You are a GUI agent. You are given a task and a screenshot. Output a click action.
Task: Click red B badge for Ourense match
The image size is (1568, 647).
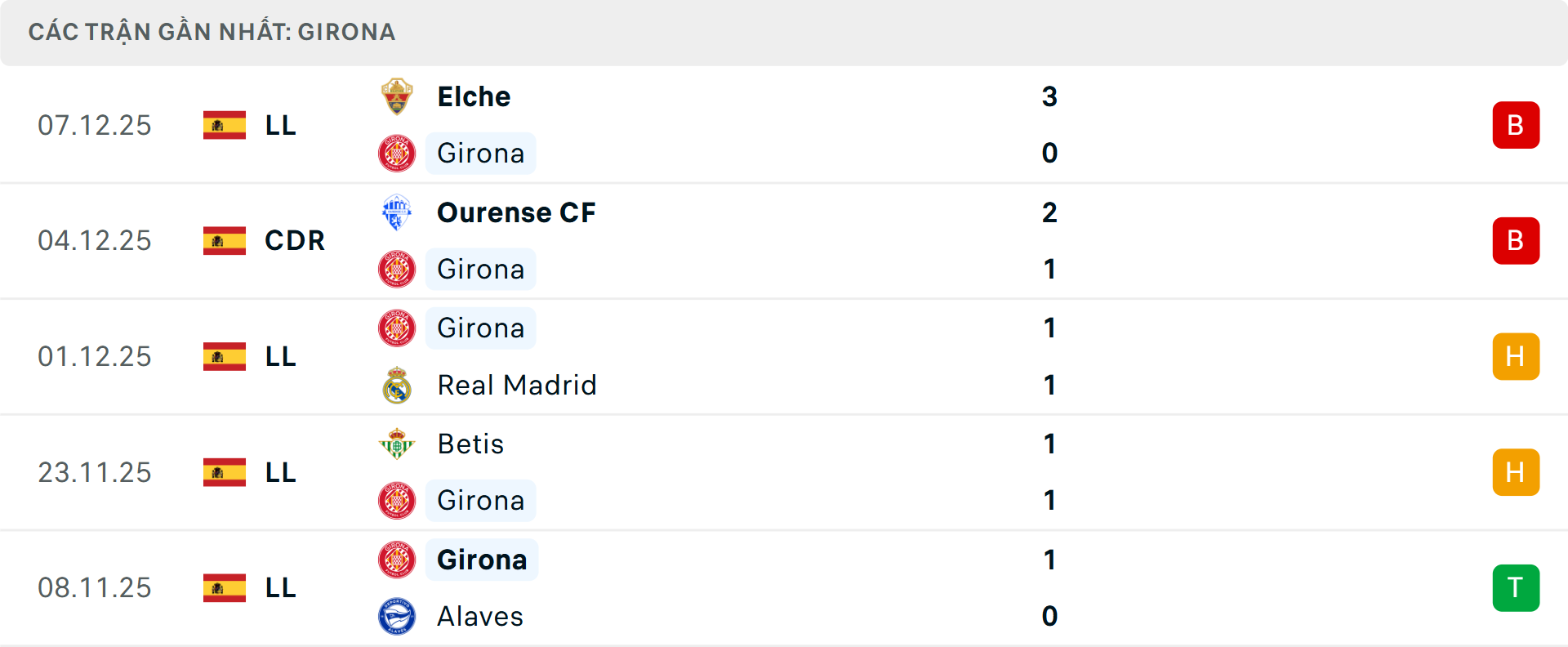pyautogui.click(x=1516, y=241)
